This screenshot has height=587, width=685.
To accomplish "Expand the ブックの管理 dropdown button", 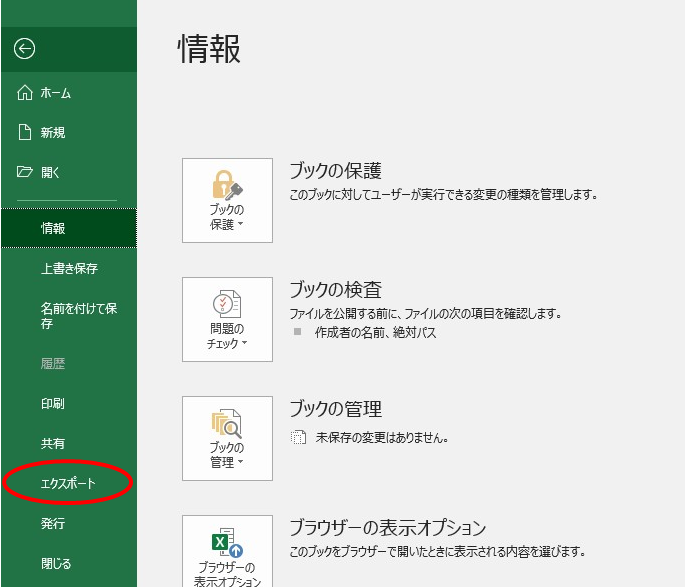I will point(227,439).
